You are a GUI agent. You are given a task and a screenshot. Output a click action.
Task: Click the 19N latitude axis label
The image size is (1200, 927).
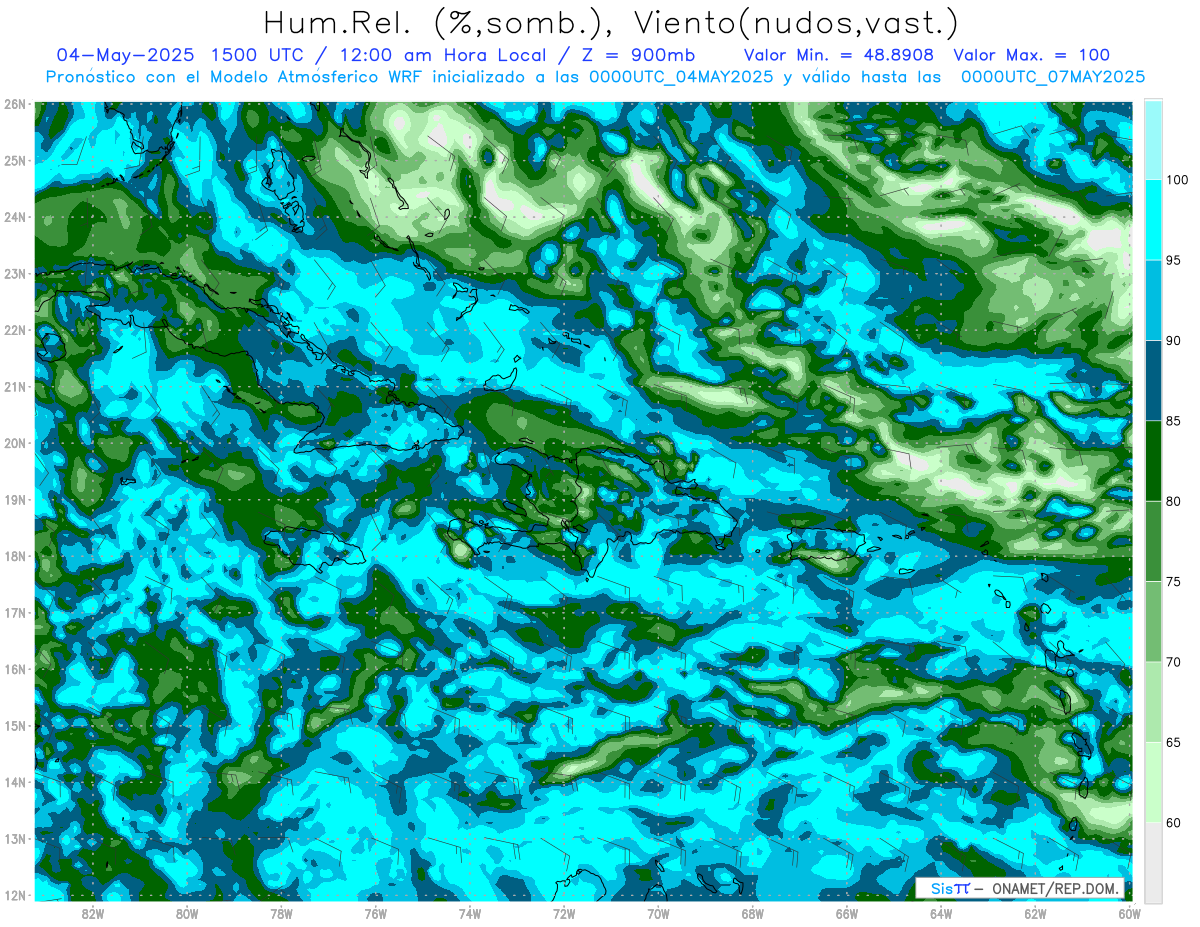14,499
